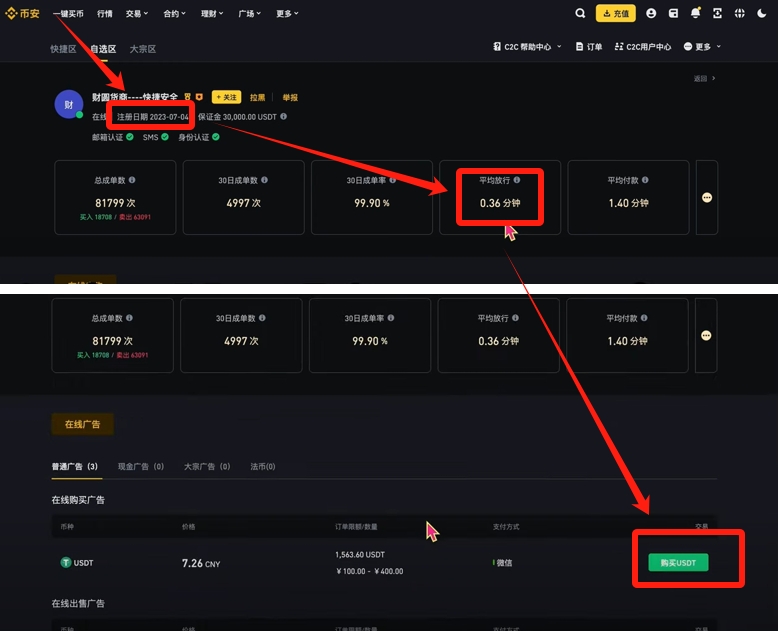This screenshot has width=778, height=631.
Task: Click the +关注 follow button
Action: tap(226, 97)
